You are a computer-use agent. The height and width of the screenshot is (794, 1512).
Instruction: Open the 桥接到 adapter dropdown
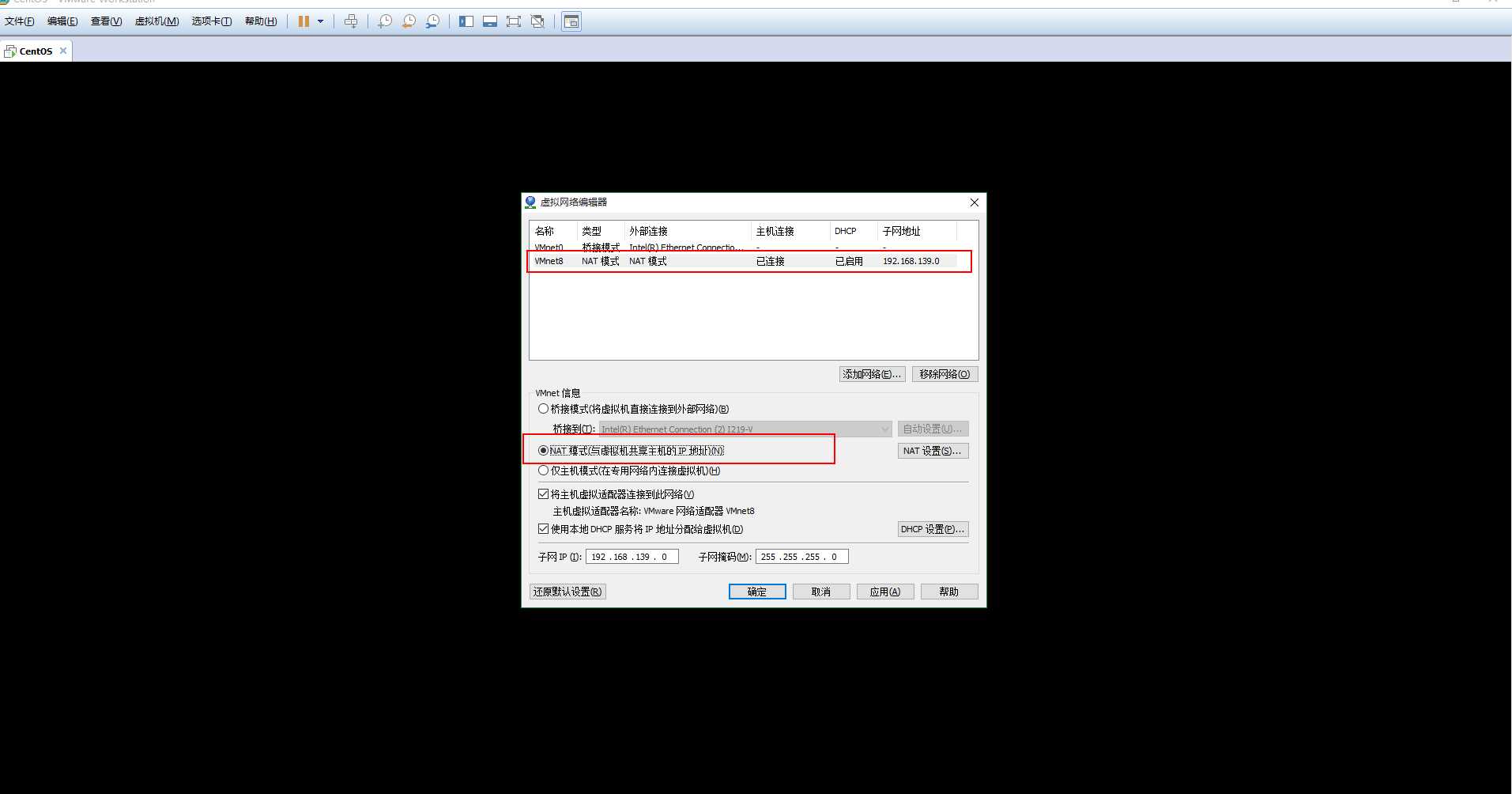coord(745,429)
